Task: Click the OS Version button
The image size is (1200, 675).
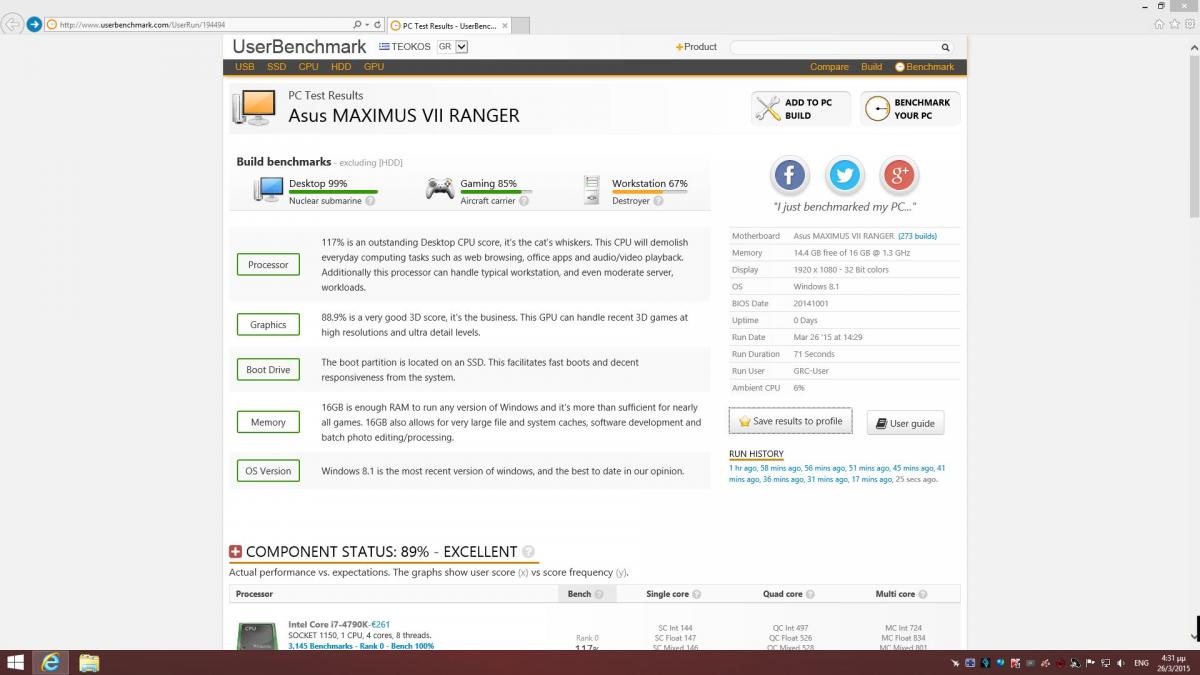Action: point(268,471)
